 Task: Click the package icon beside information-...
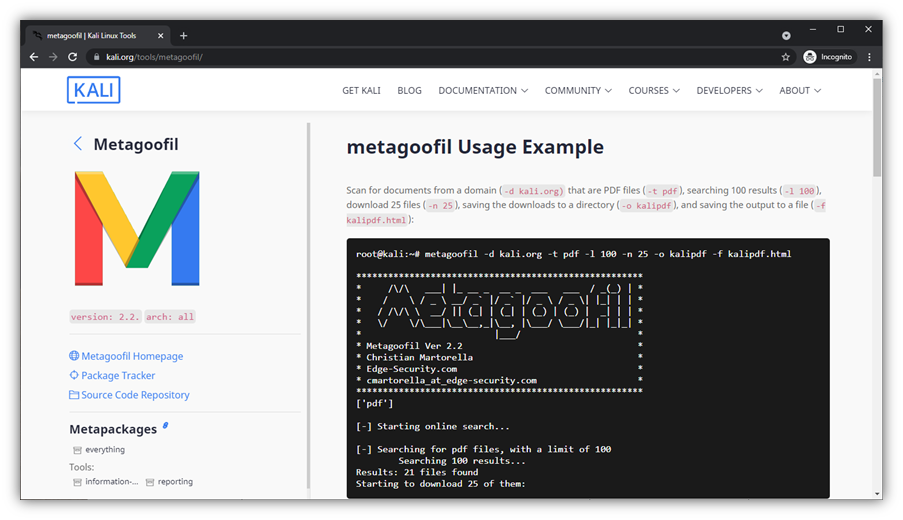tap(77, 483)
